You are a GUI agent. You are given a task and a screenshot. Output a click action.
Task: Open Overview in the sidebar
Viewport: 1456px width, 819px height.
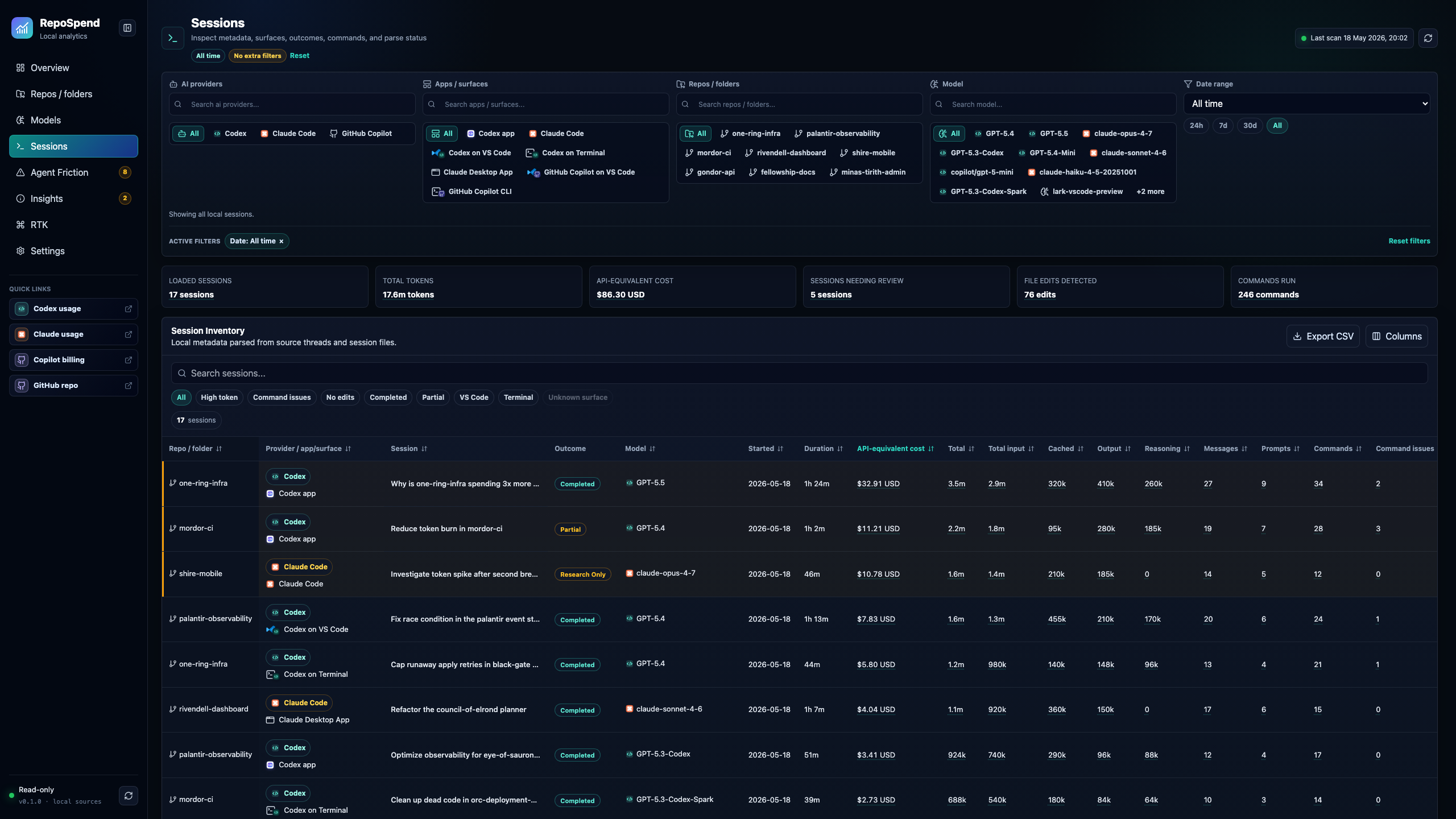pyautogui.click(x=73, y=68)
